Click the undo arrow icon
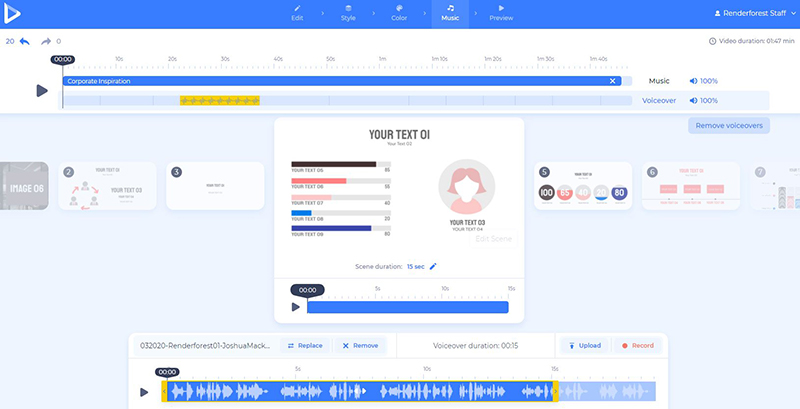This screenshot has width=800, height=409. [24, 41]
